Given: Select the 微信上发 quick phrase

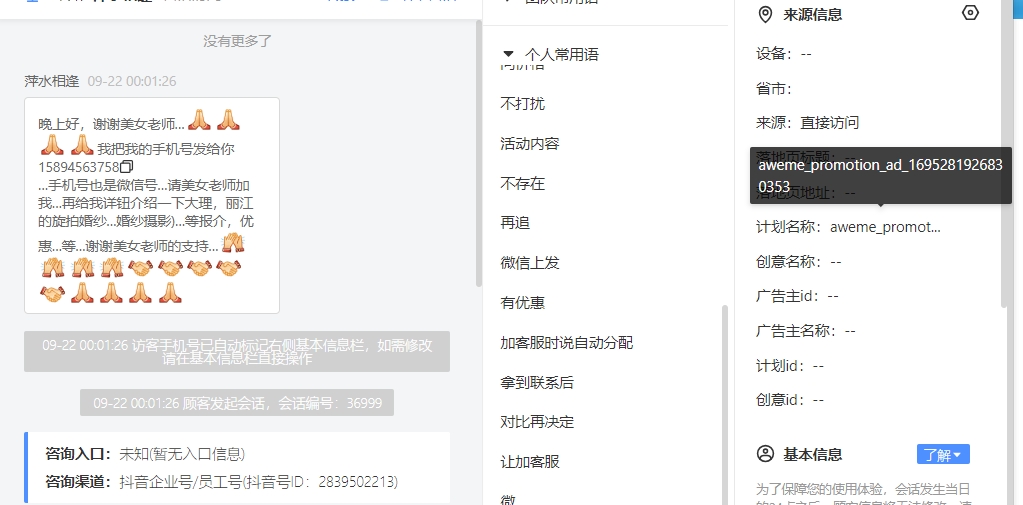Looking at the screenshot, I should pyautogui.click(x=530, y=263).
